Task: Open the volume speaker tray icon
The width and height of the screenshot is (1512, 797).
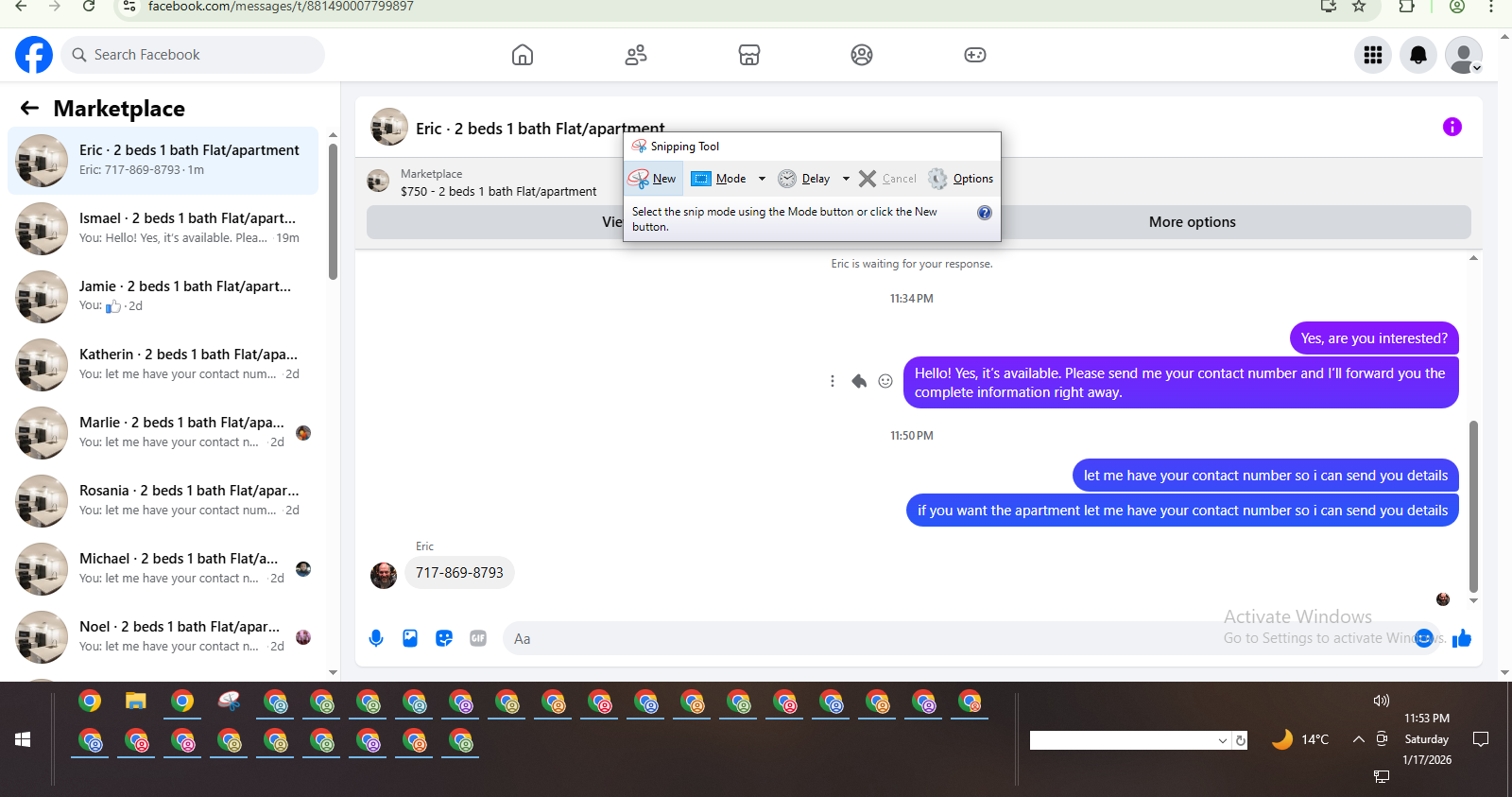Action: click(1381, 701)
